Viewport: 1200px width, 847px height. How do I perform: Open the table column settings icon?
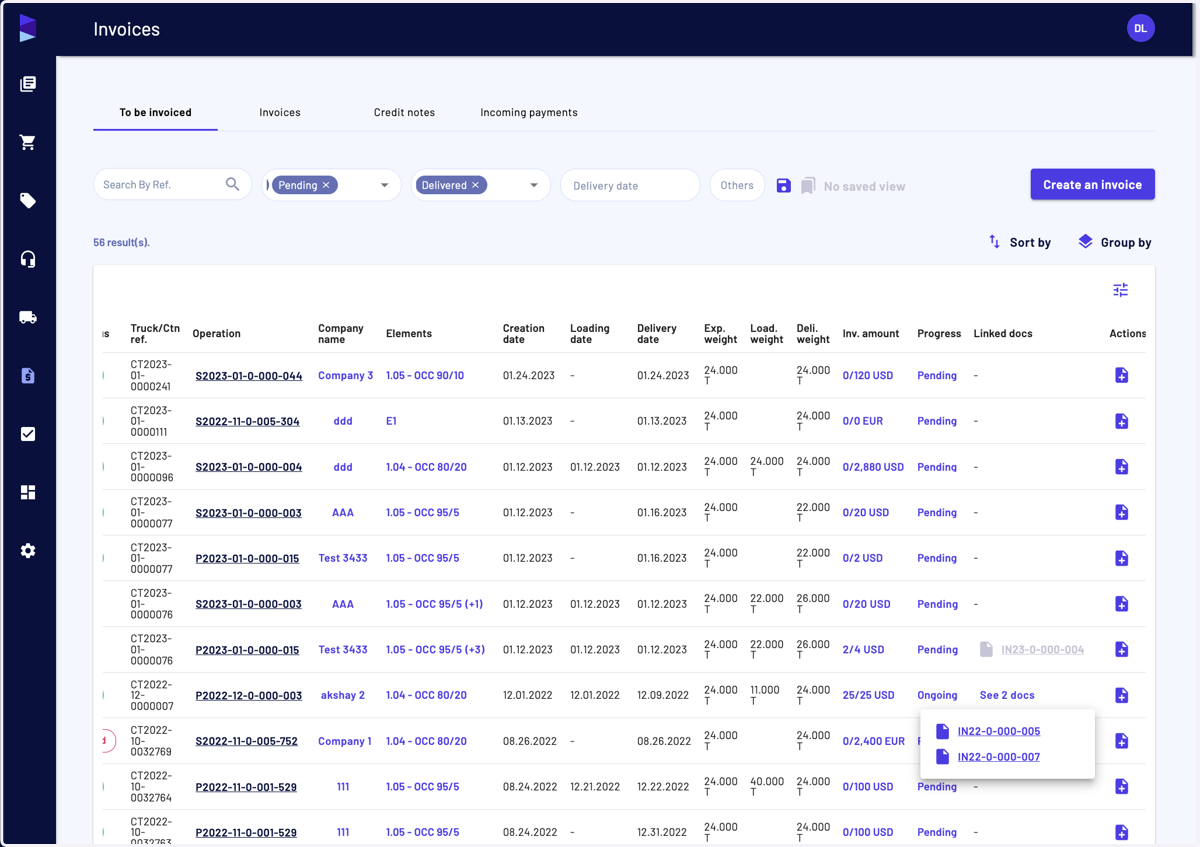coord(1121,290)
